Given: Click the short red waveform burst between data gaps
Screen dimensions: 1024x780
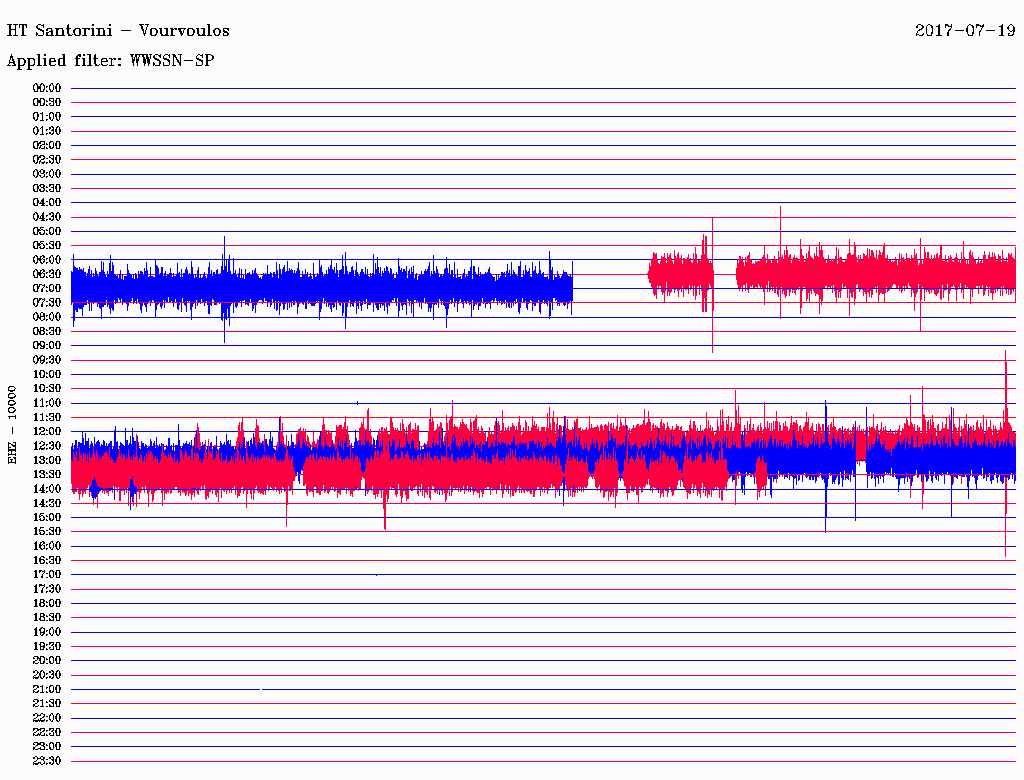Looking at the screenshot, I should tap(680, 272).
